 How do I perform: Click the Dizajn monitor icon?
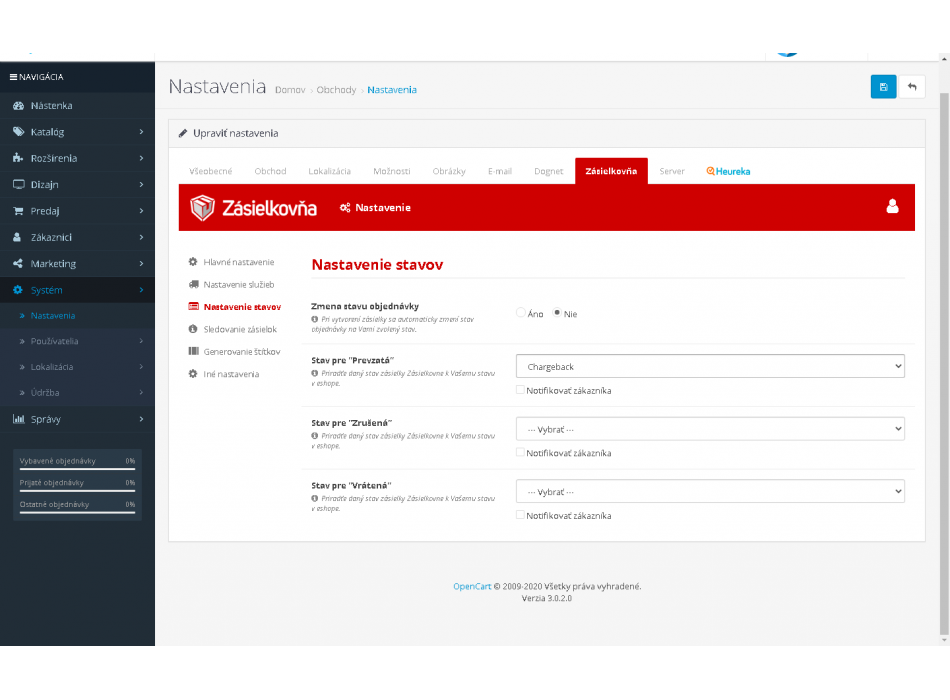pos(19,184)
